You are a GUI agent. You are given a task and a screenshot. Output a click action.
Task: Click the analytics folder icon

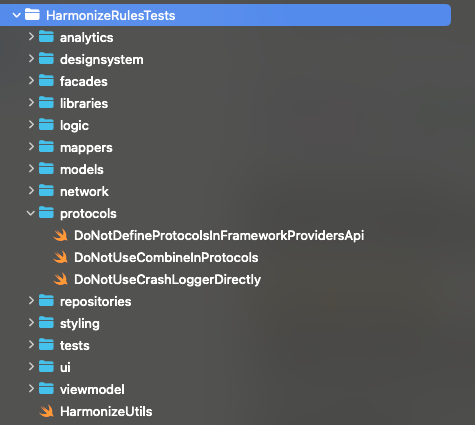click(x=46, y=37)
